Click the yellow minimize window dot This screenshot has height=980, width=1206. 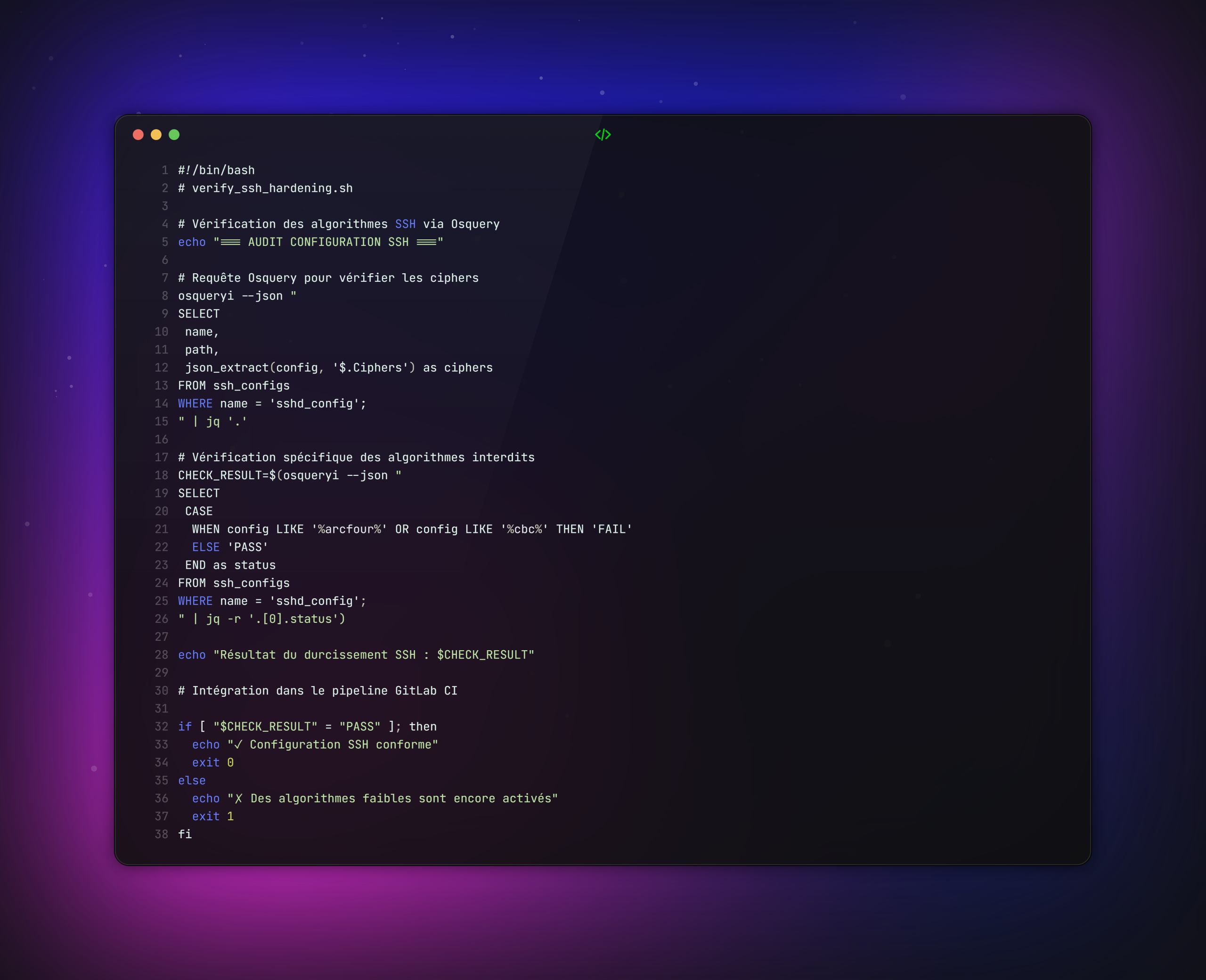point(156,134)
